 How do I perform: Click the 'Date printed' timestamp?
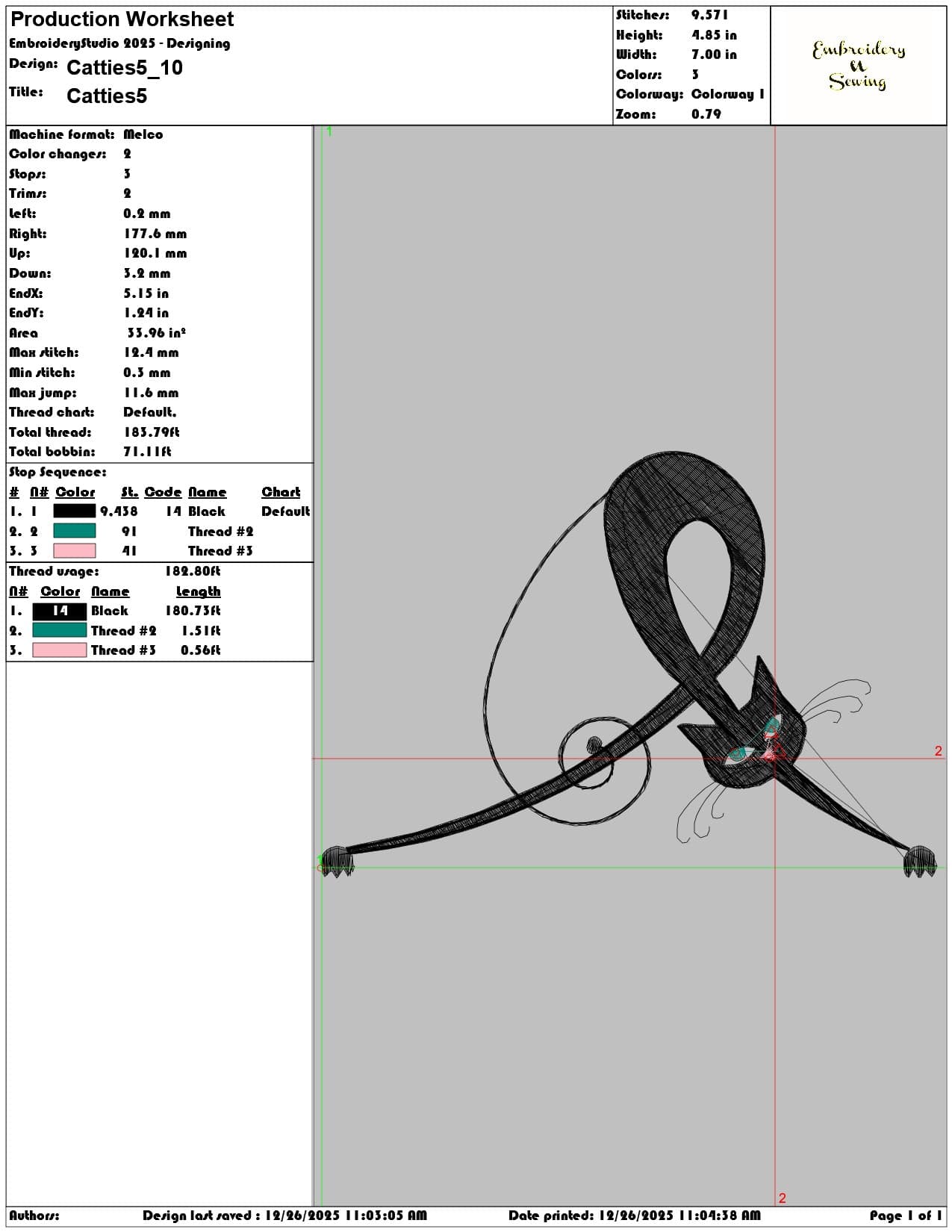pos(635,1216)
